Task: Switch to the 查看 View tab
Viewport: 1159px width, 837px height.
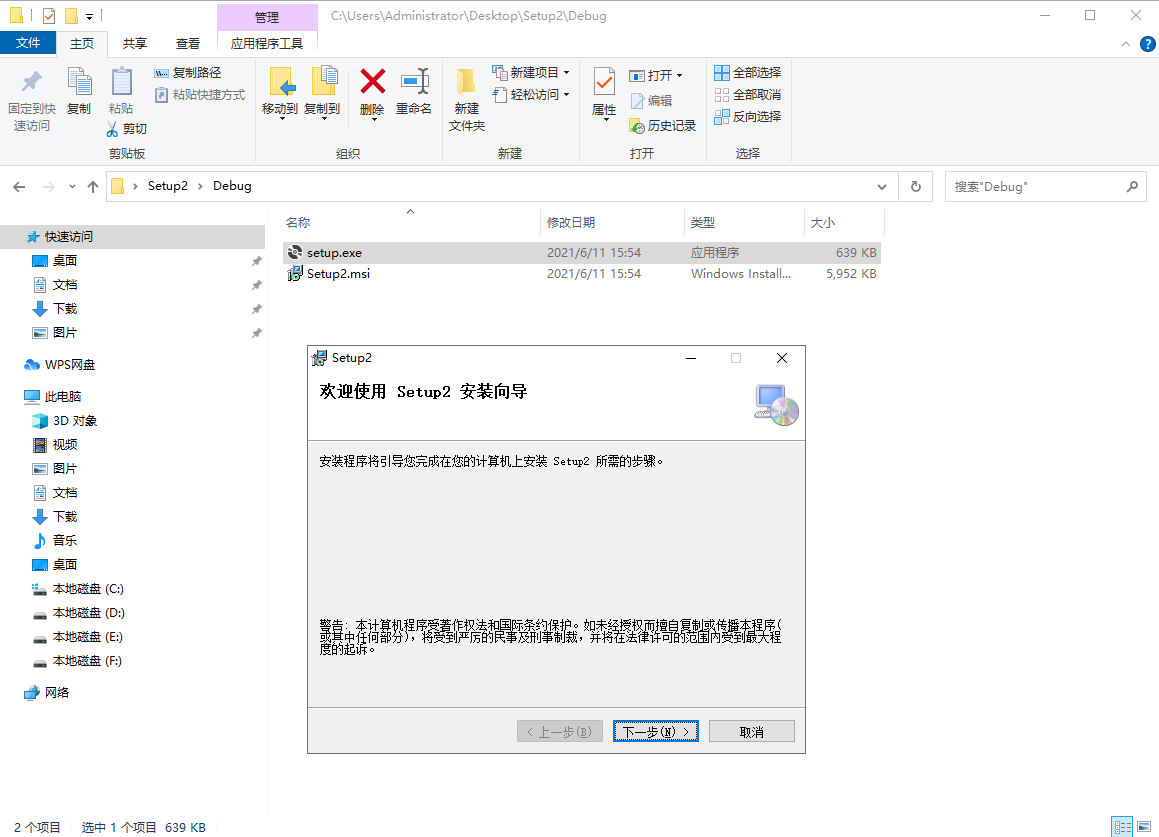Action: click(188, 44)
